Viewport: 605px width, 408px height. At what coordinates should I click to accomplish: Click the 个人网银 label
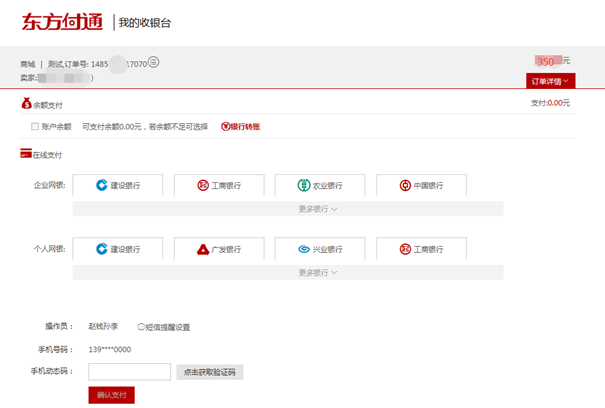pyautogui.click(x=49, y=249)
